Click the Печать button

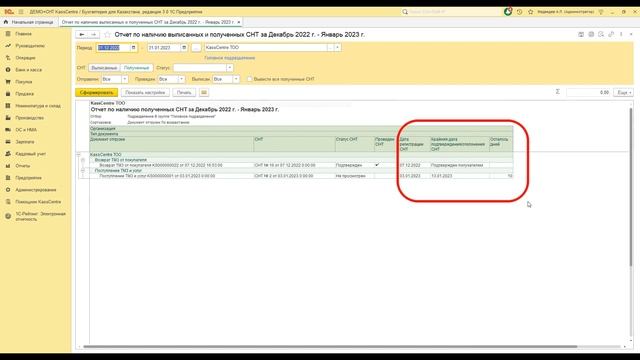184,93
